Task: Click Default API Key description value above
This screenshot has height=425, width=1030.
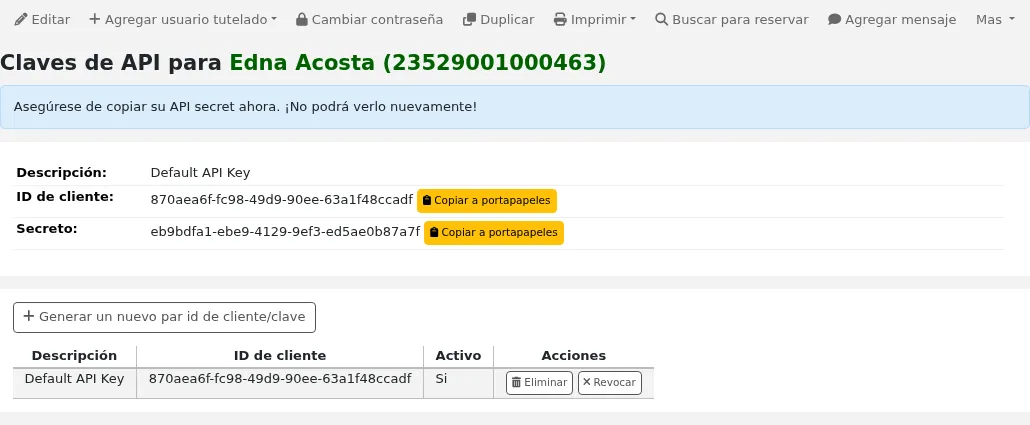Action: (x=200, y=173)
